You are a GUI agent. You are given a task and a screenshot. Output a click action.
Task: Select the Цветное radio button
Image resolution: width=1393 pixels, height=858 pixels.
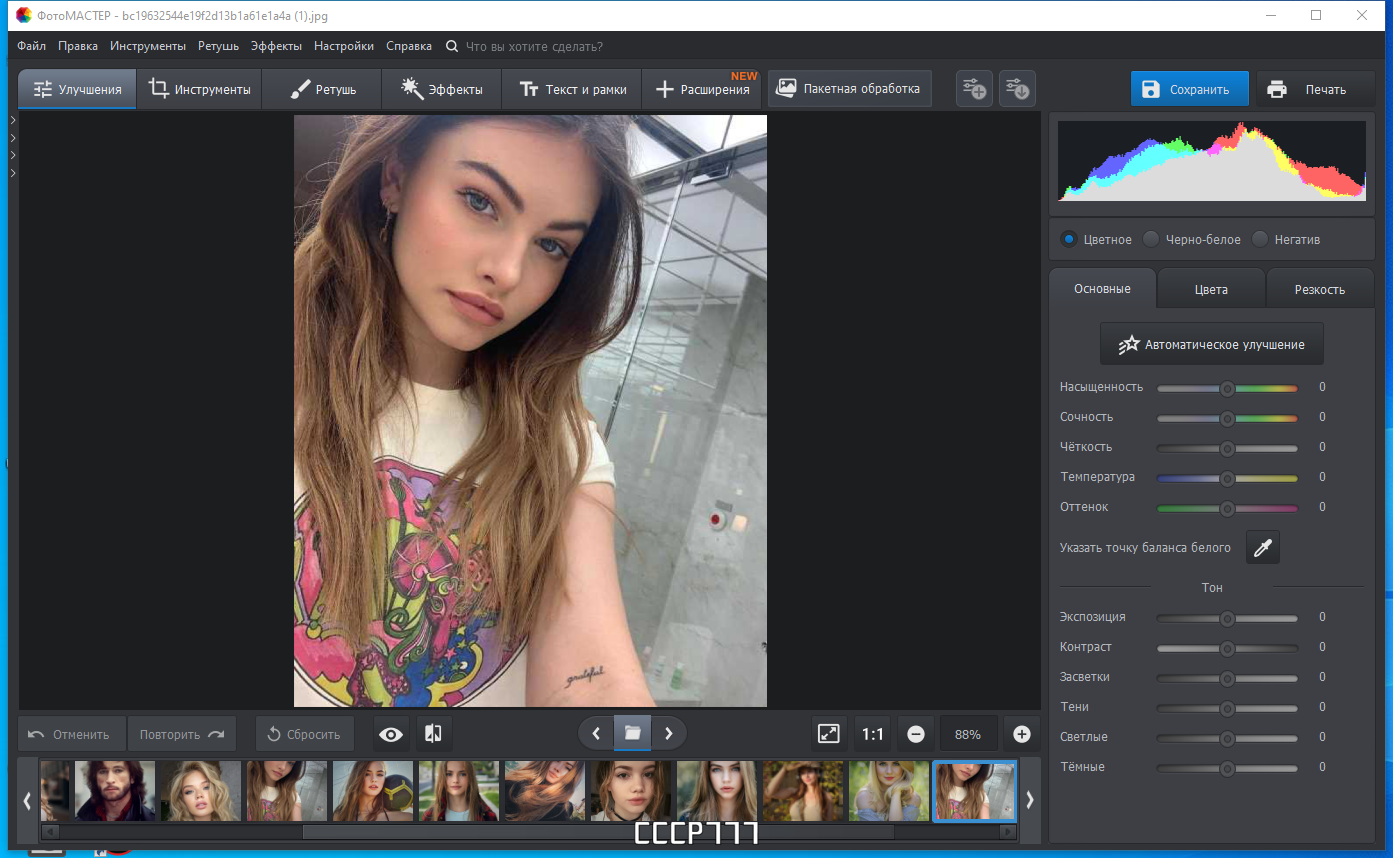[x=1069, y=239]
